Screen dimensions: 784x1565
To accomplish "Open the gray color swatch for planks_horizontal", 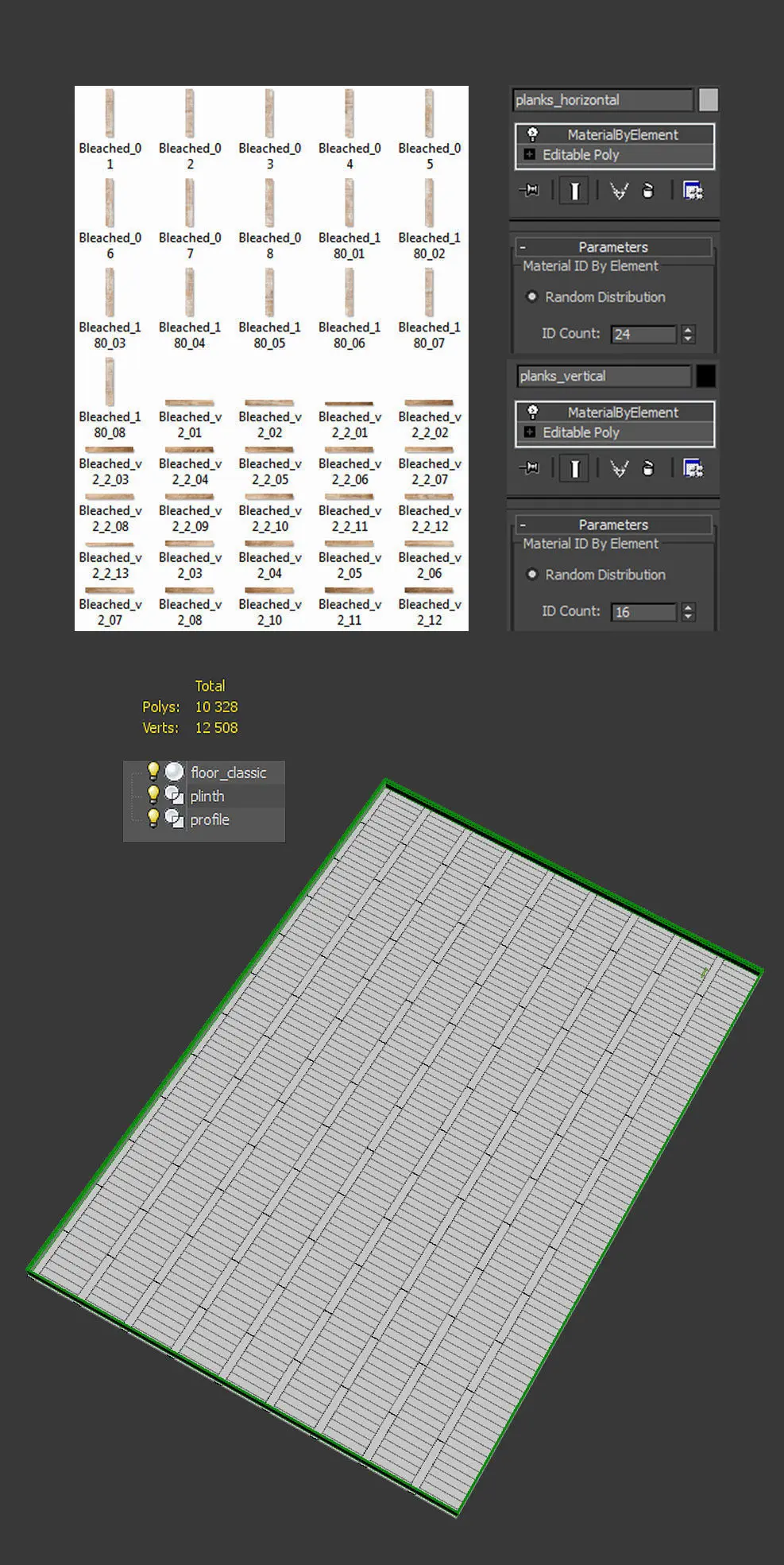I will [708, 99].
